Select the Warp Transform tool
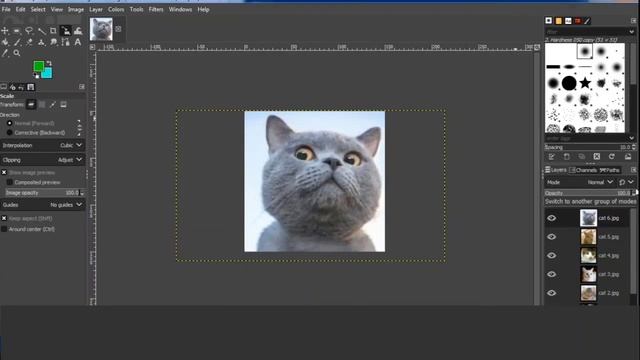Screen dimensions: 640x360 pos(78,31)
